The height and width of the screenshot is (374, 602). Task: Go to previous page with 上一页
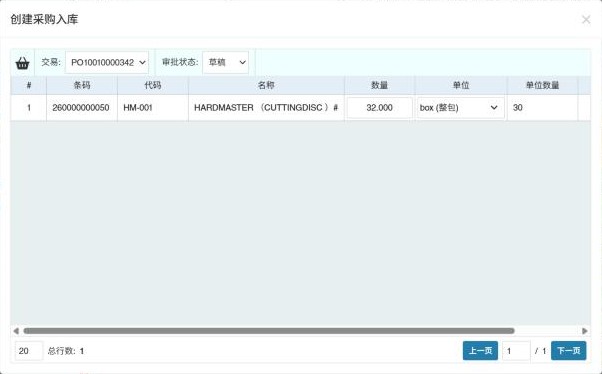[x=480, y=351]
